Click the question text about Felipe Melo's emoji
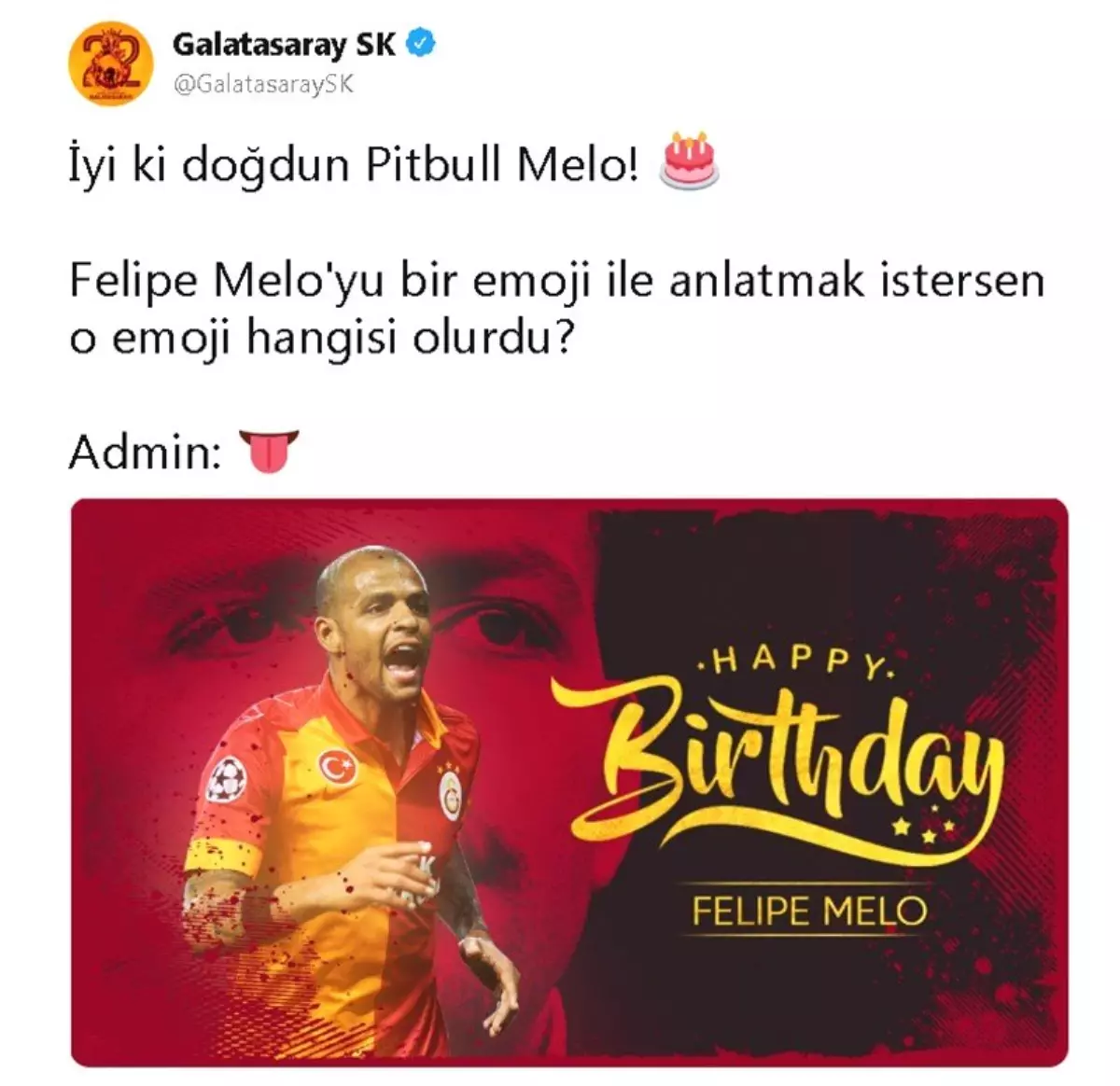 pos(556,310)
